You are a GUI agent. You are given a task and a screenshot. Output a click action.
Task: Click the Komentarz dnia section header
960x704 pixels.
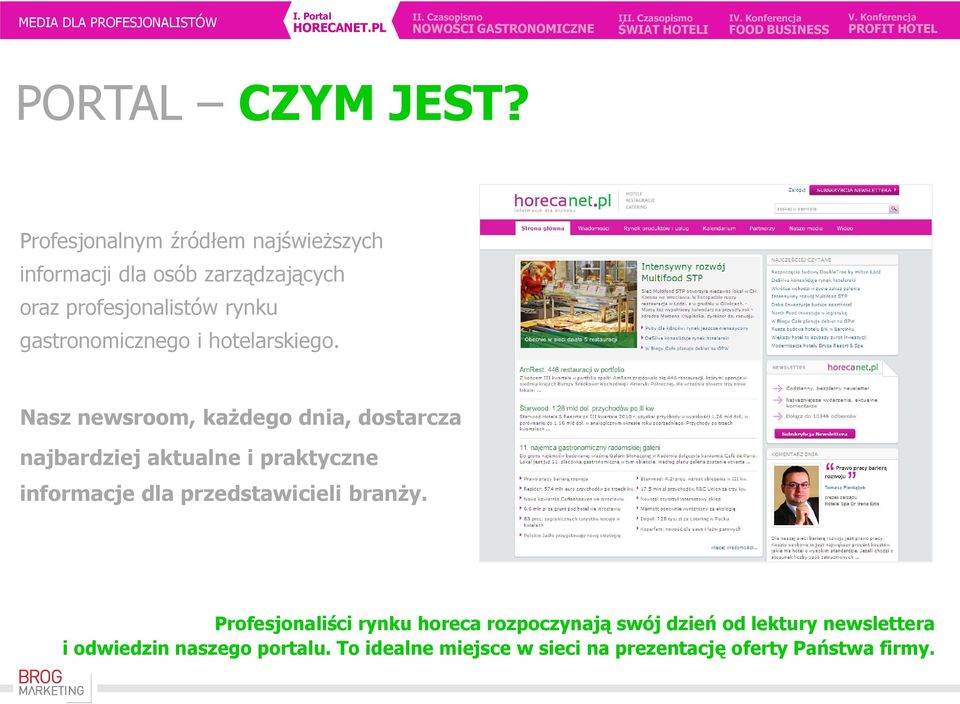pyautogui.click(x=794, y=454)
